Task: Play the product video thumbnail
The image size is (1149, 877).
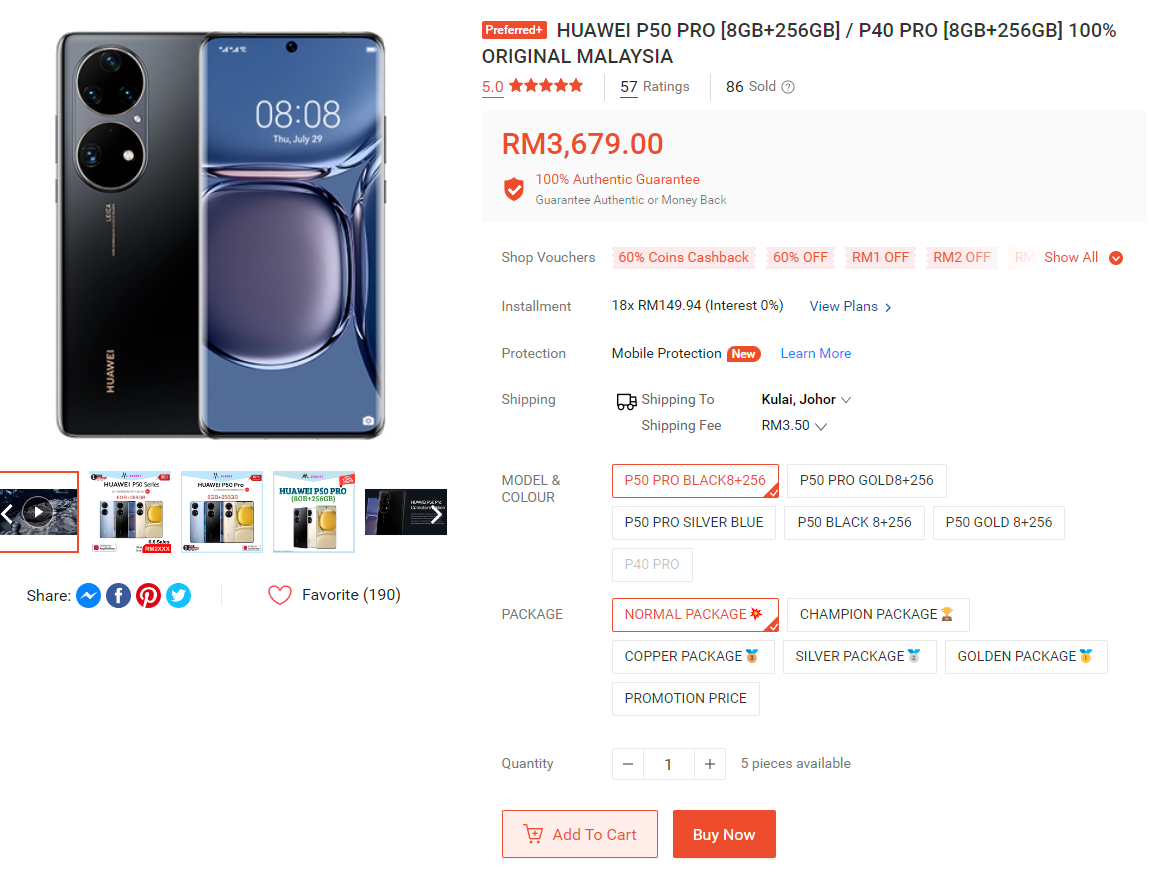Action: (38, 512)
